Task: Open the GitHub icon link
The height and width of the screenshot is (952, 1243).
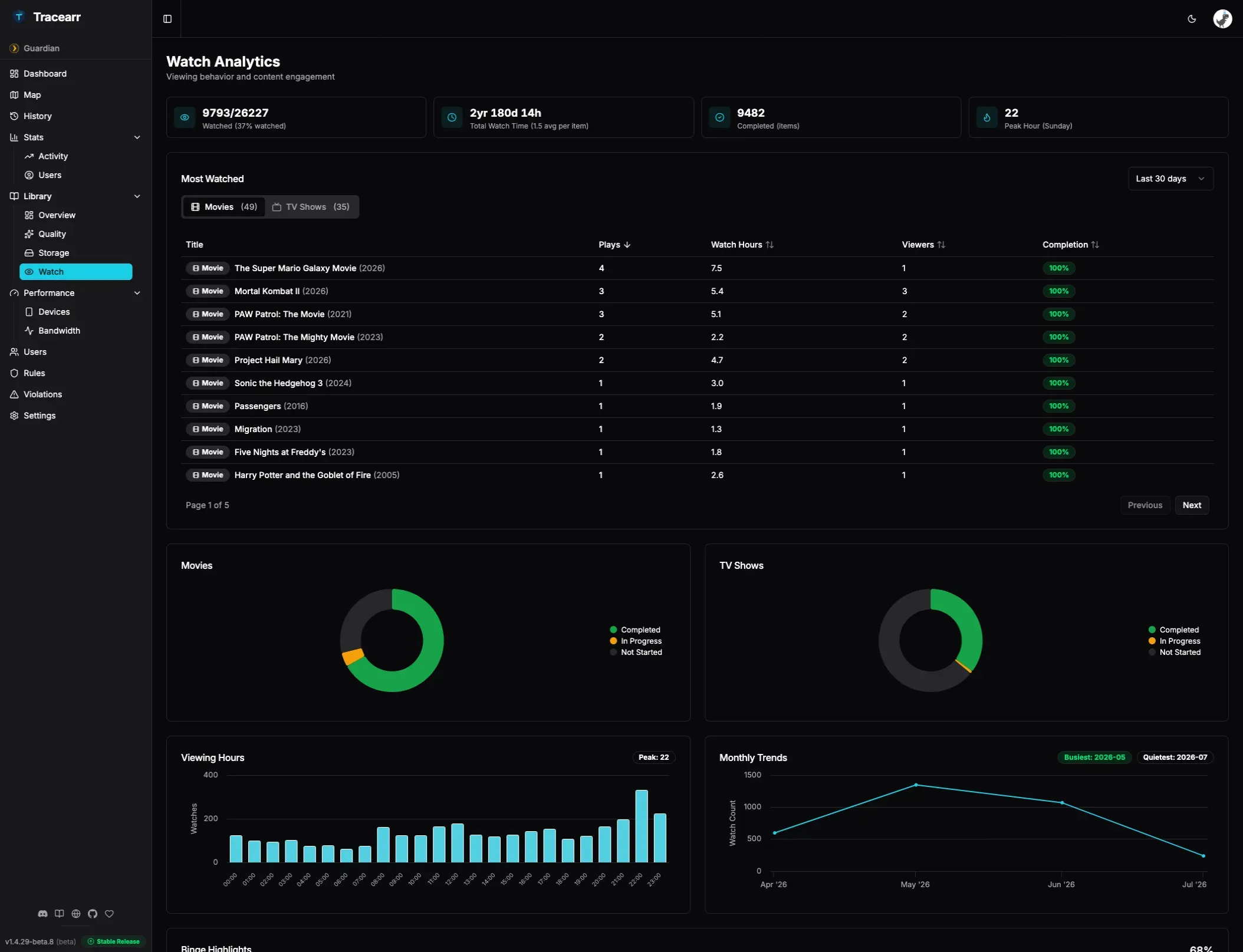Action: 93,914
